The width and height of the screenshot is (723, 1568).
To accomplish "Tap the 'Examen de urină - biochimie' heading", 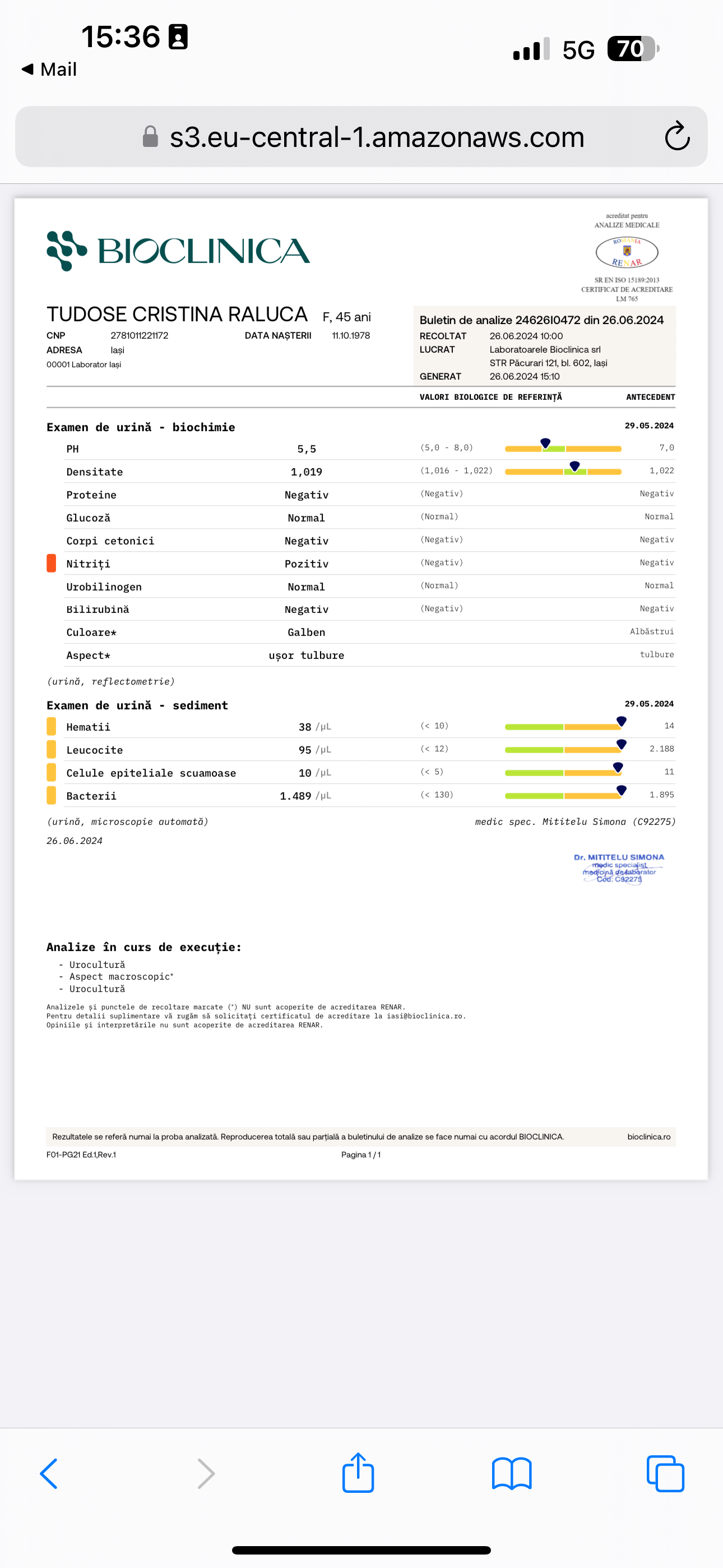I will click(x=141, y=427).
